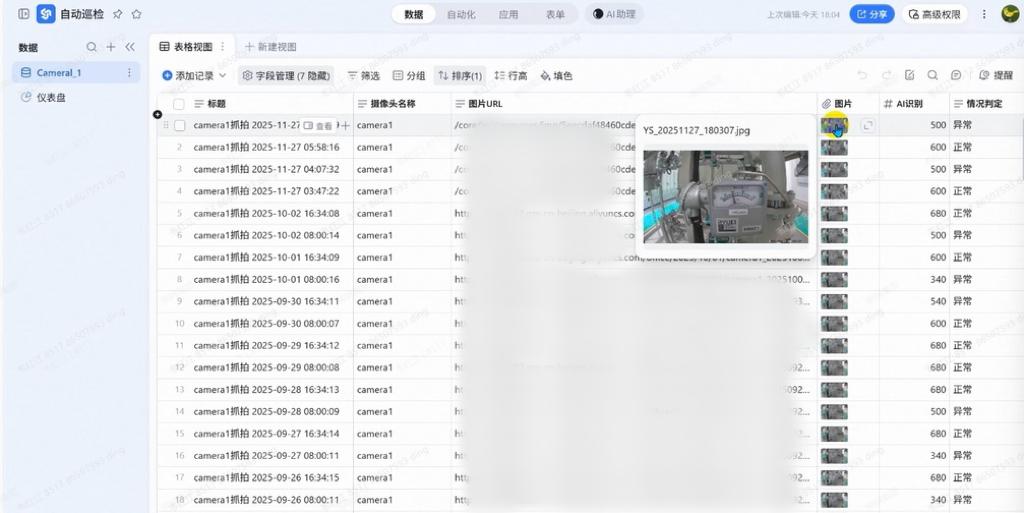Open the comments icon in toolbar
The width and height of the screenshot is (1024, 513).
coord(956,76)
